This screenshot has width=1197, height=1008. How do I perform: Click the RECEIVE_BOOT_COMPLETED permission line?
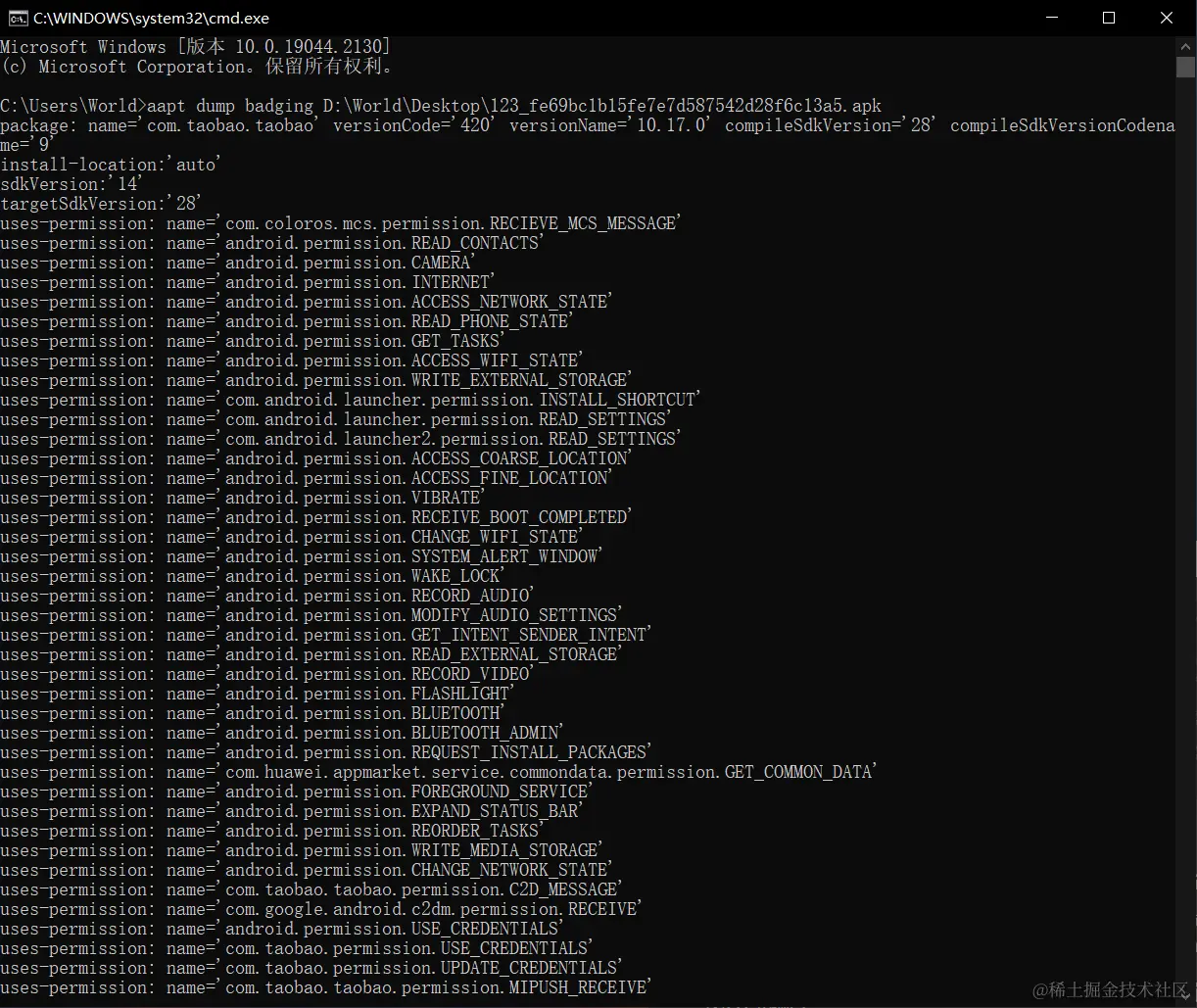[x=316, y=517]
